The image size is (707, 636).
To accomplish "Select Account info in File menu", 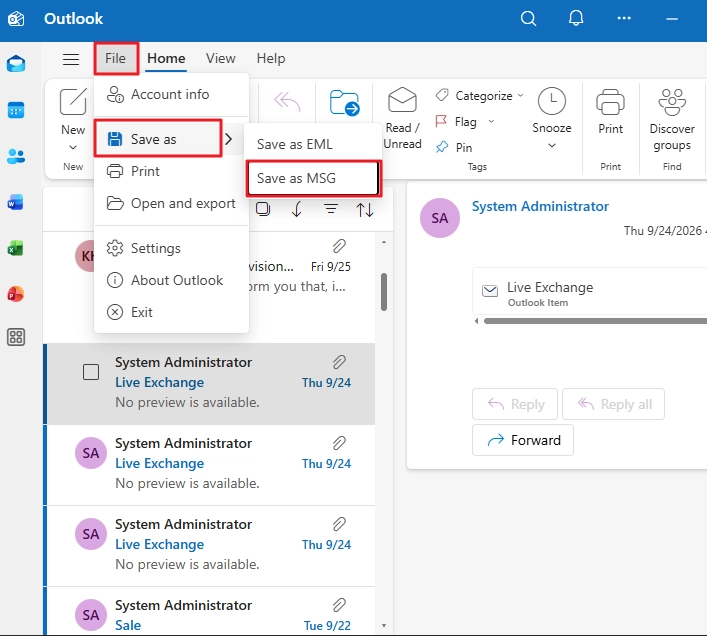I will coord(171,94).
